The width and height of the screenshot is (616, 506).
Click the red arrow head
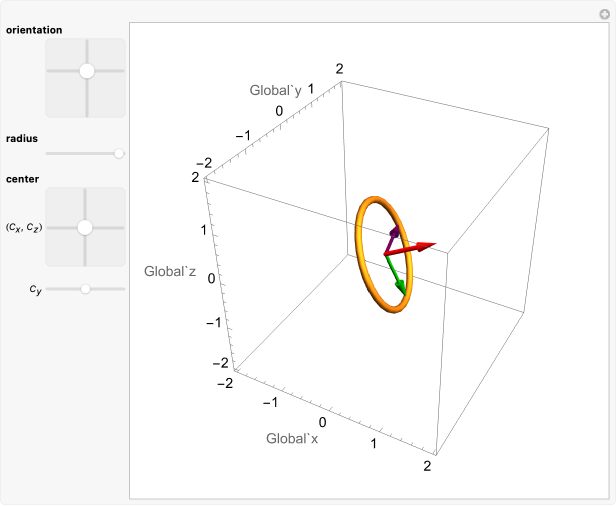[427, 245]
